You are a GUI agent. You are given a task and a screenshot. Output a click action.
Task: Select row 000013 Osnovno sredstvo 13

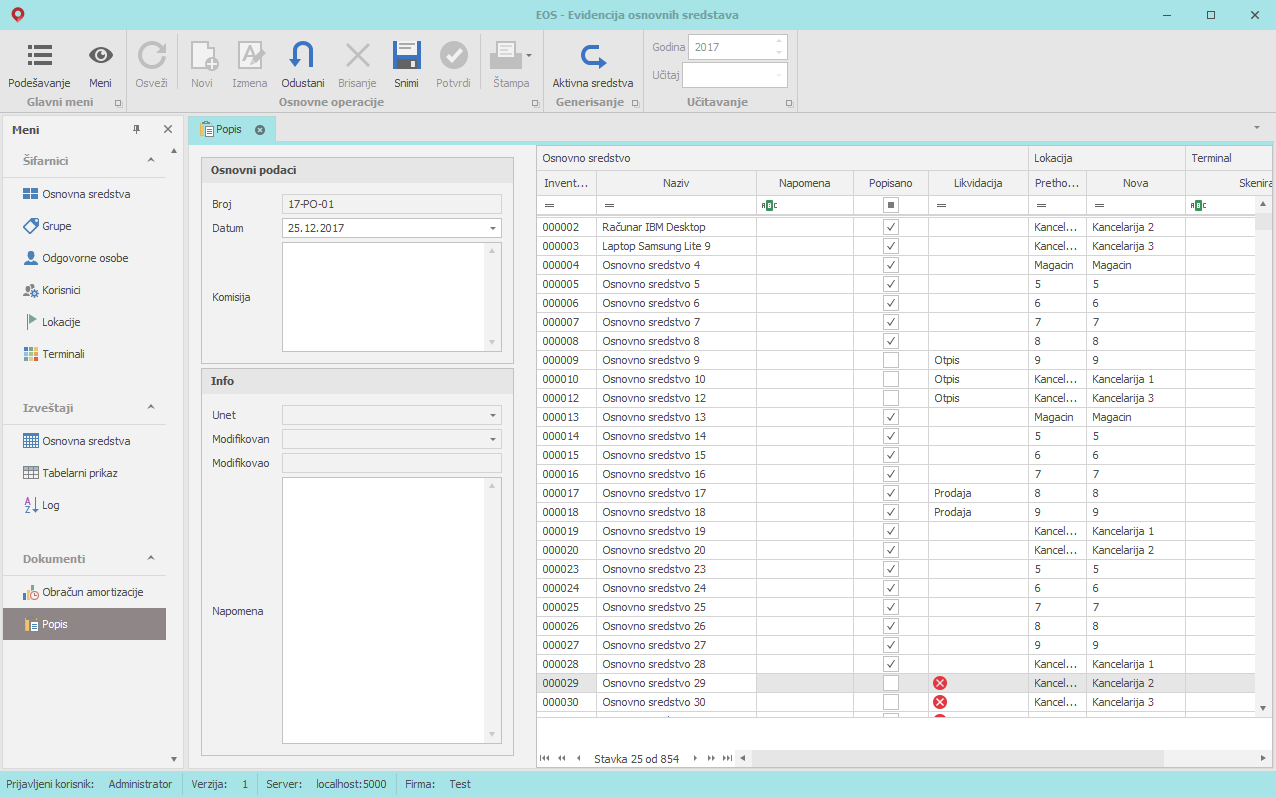tap(895, 417)
